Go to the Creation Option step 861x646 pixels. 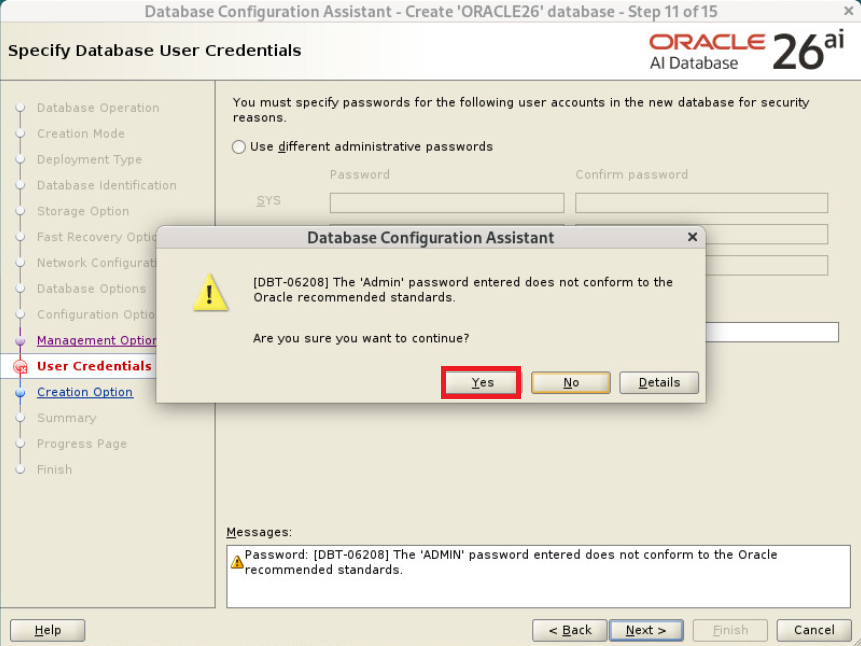[x=85, y=392]
